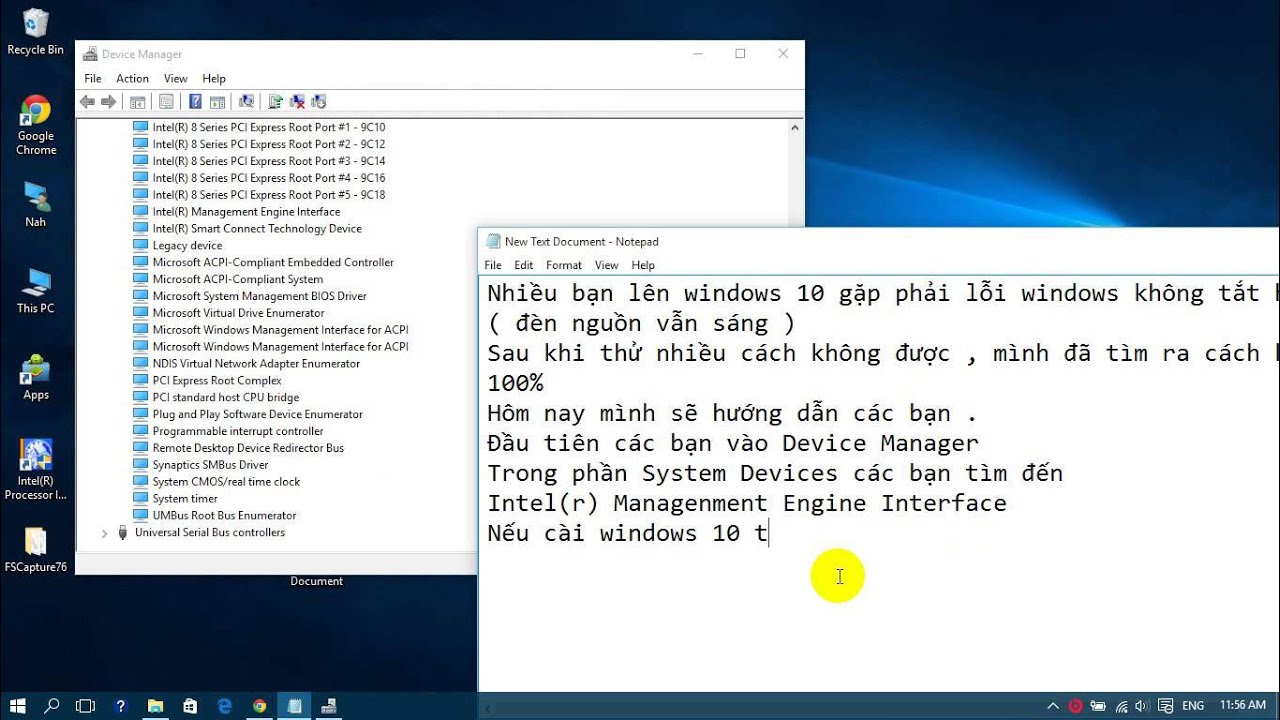Click the Chrome icon on the taskbar

tap(260, 705)
